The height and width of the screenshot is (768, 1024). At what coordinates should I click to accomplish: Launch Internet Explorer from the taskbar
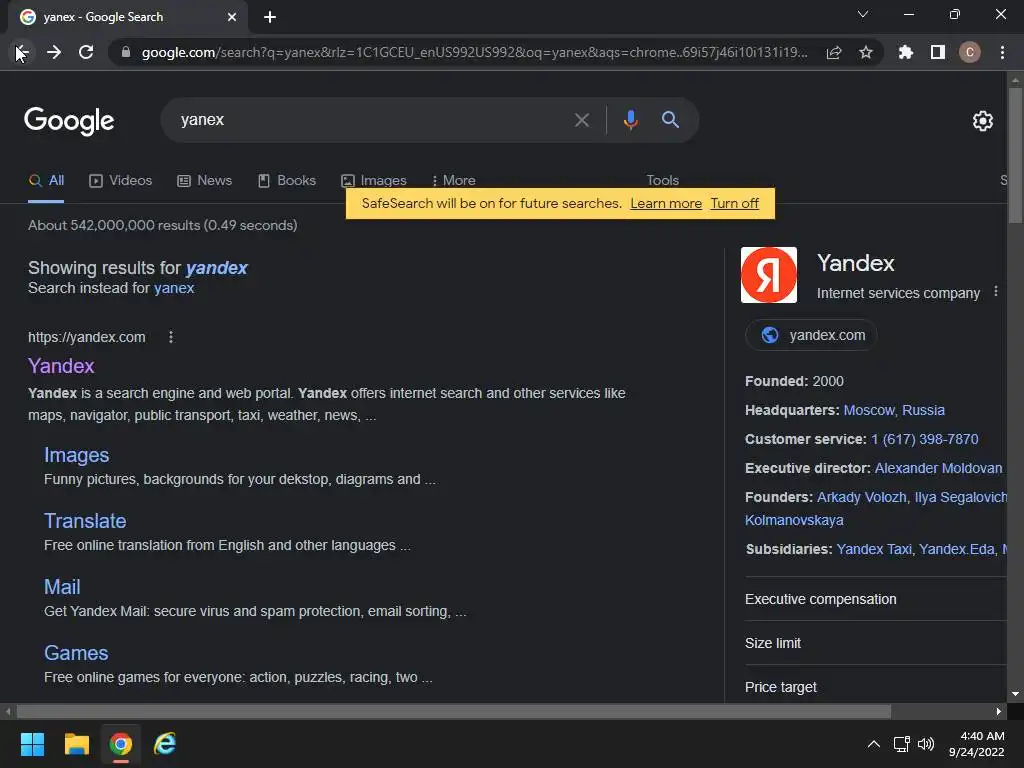pos(165,744)
